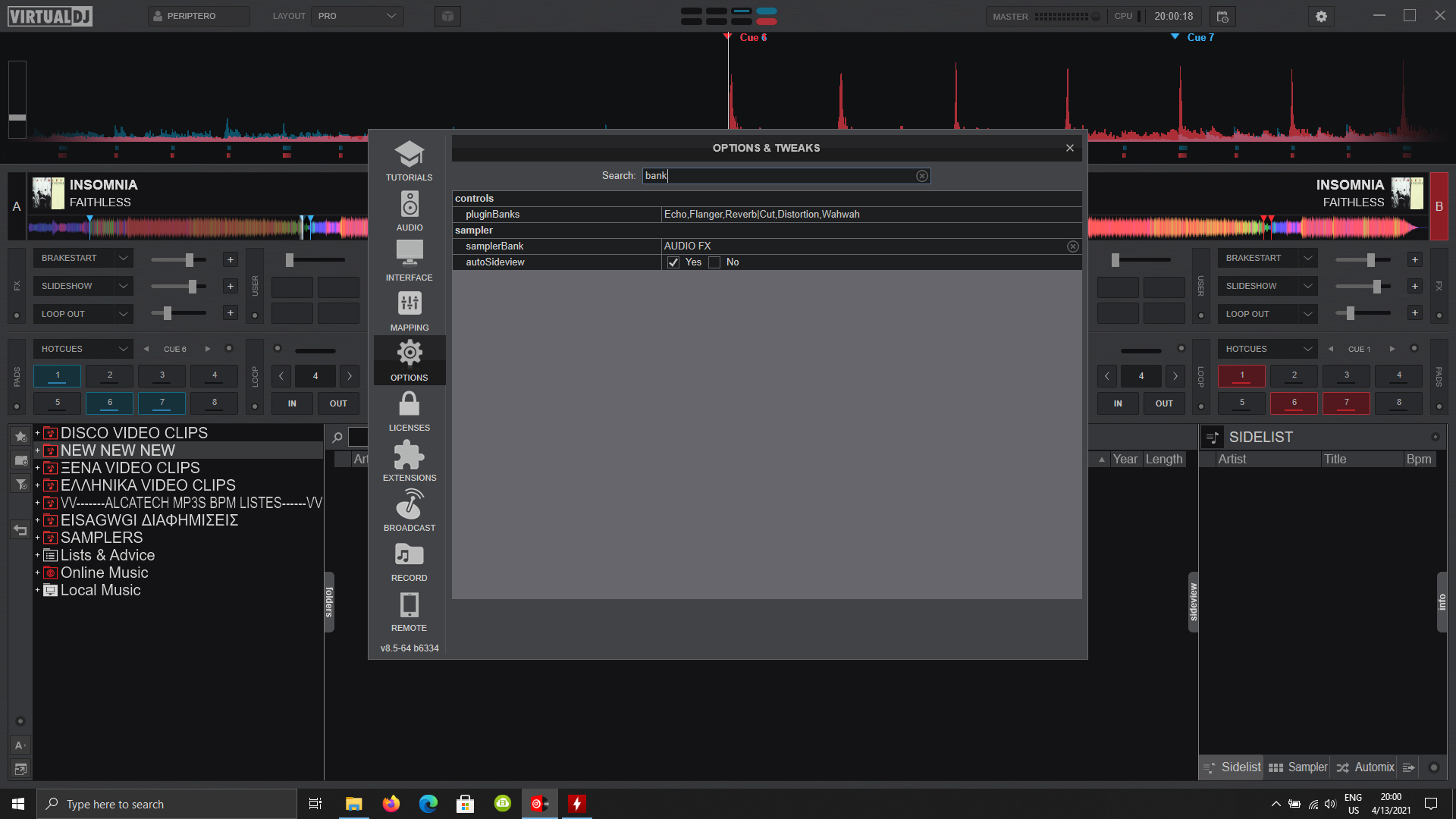
Task: Open VirtualDJ settings gear in title bar
Action: point(1321,16)
